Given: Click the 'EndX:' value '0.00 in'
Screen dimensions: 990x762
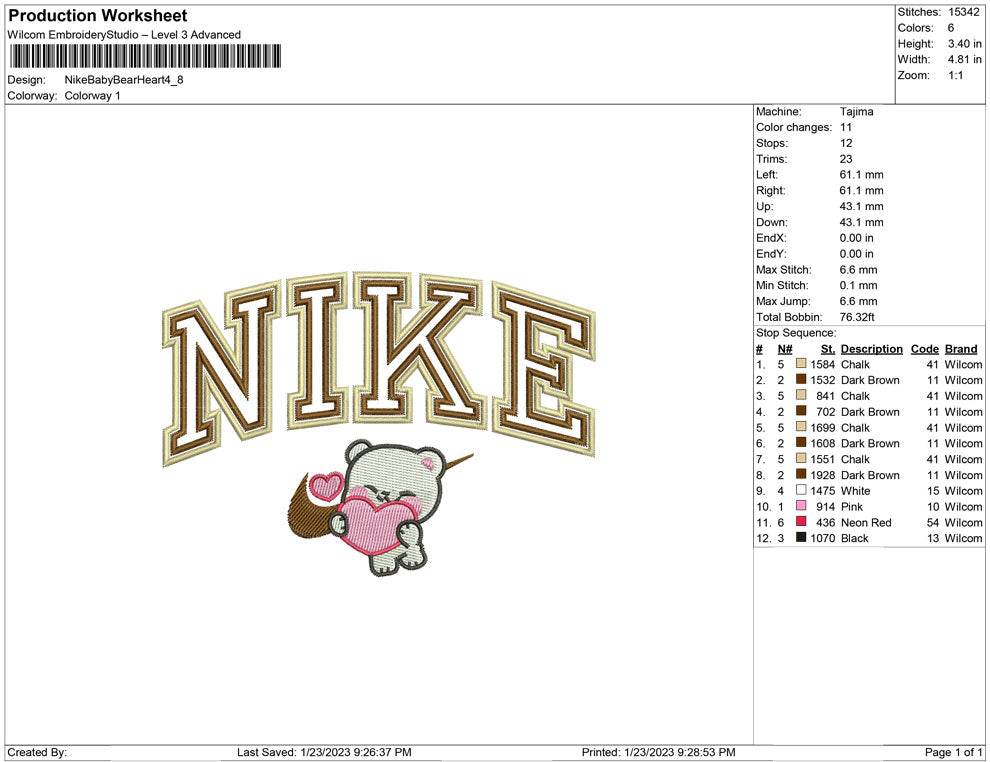Looking at the screenshot, I should pos(857,238).
